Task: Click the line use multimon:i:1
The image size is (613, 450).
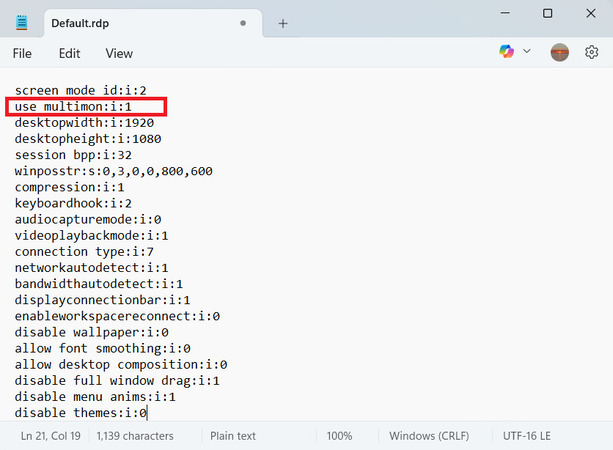Action: click(x=73, y=107)
